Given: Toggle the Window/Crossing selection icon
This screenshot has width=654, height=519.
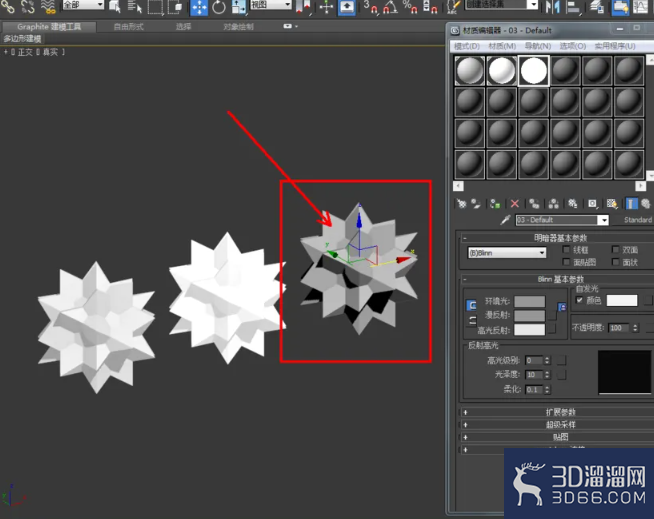Looking at the screenshot, I should (176, 8).
